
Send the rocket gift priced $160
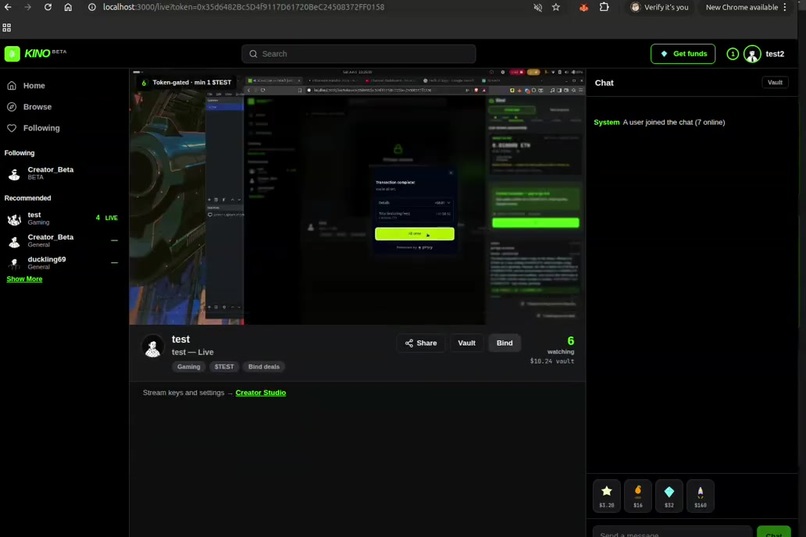701,496
